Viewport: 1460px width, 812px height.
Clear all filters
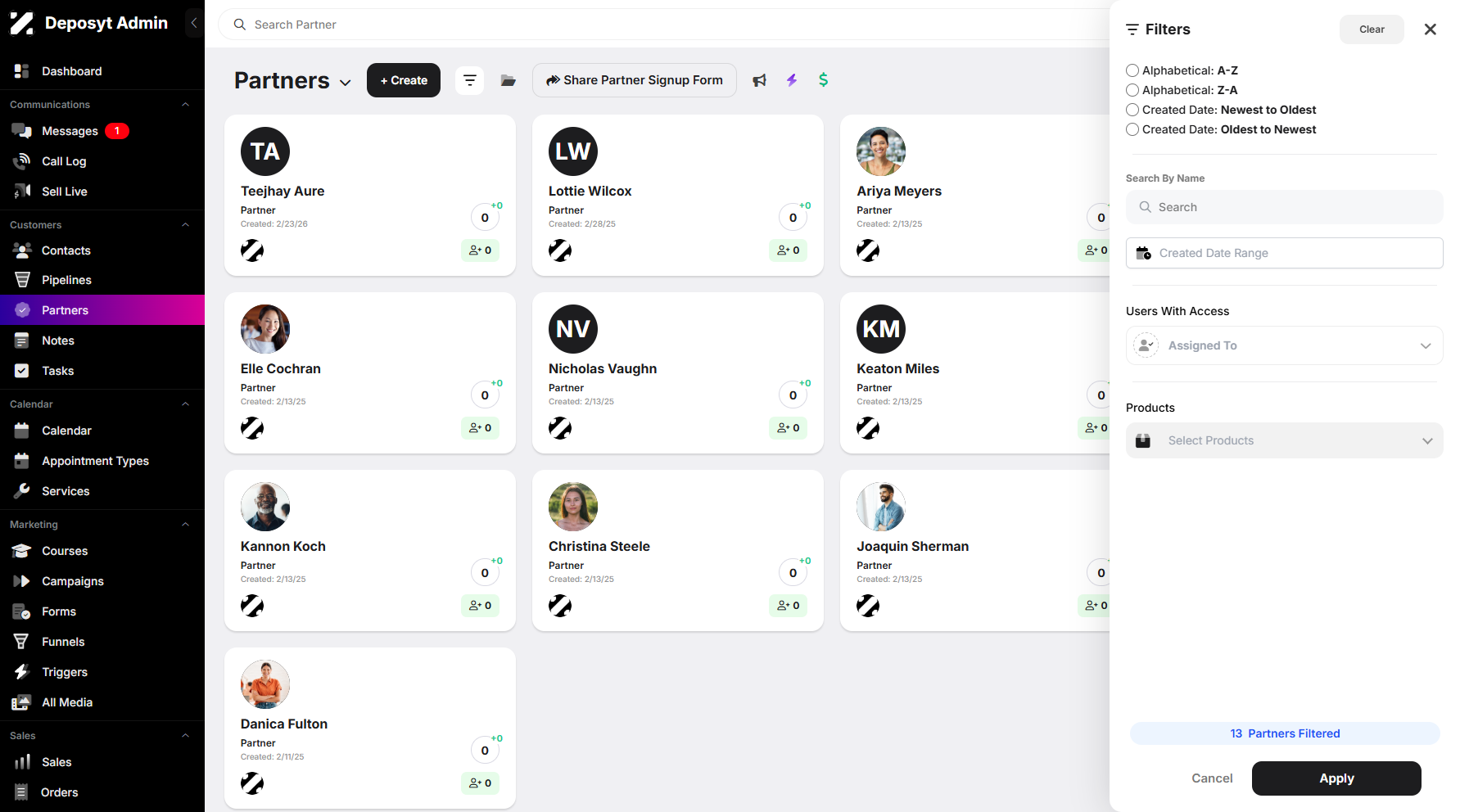tap(1372, 29)
